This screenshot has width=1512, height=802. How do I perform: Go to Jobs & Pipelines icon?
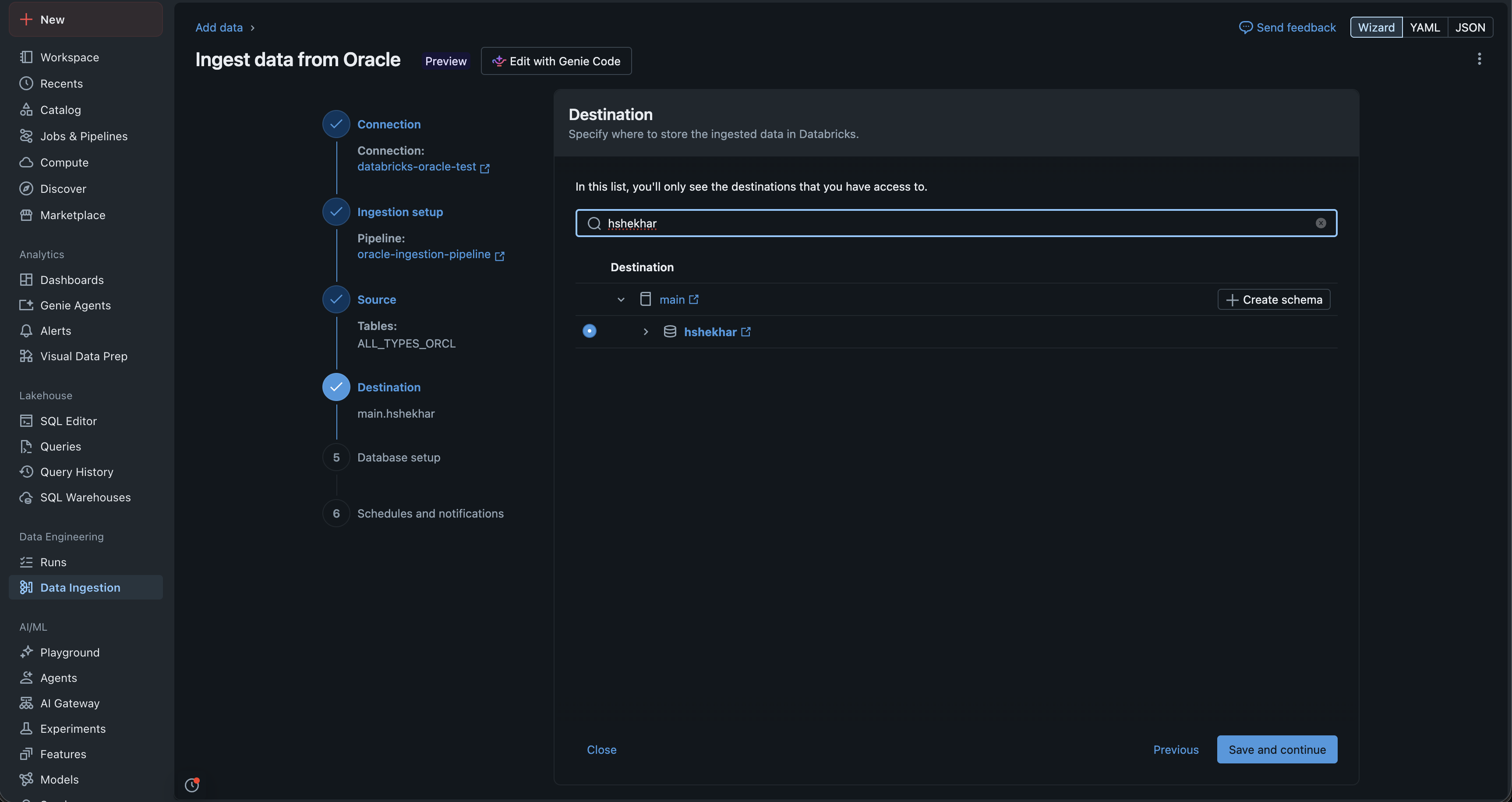pos(26,136)
